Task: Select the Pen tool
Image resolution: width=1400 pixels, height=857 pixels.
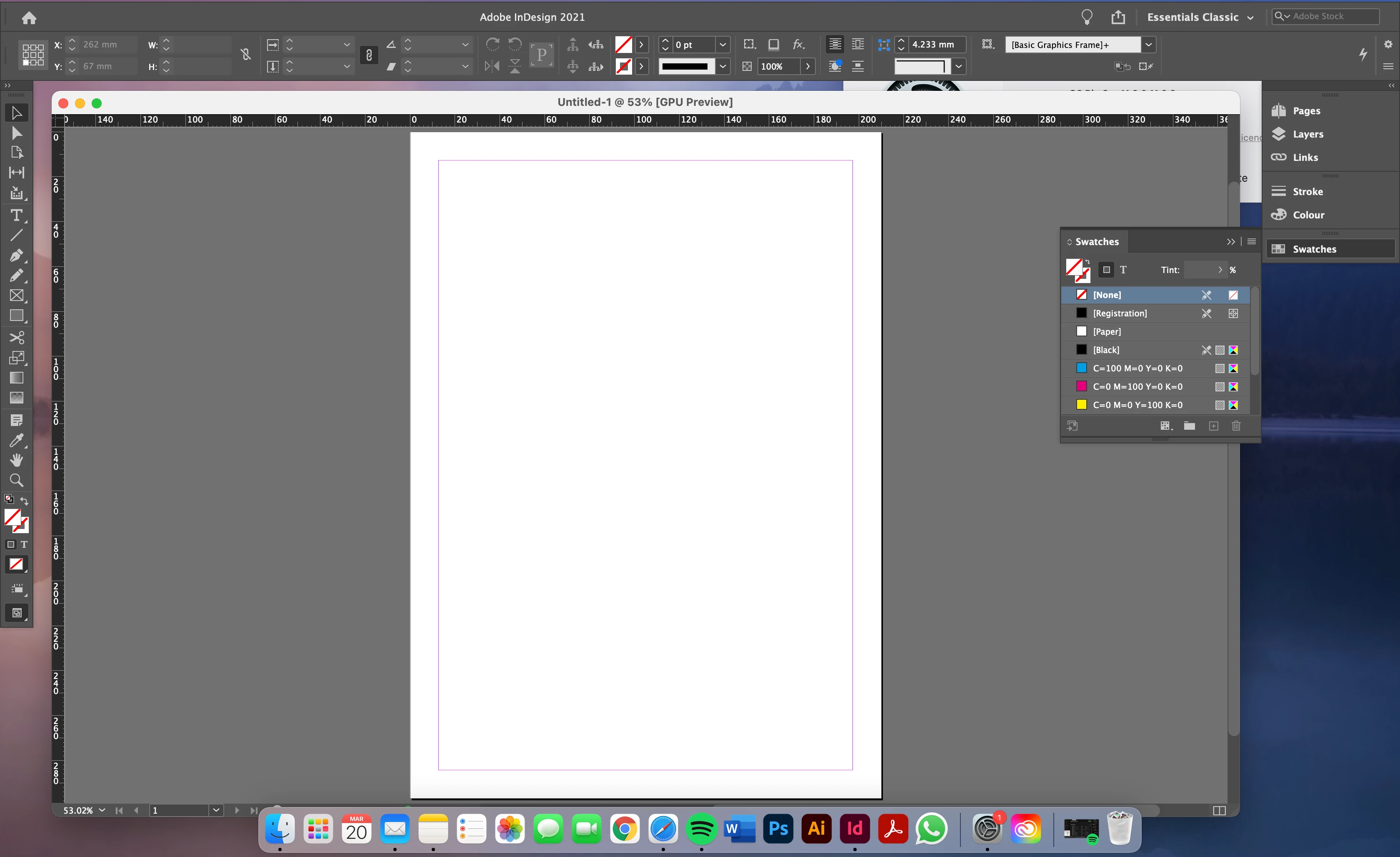Action: pos(17,255)
